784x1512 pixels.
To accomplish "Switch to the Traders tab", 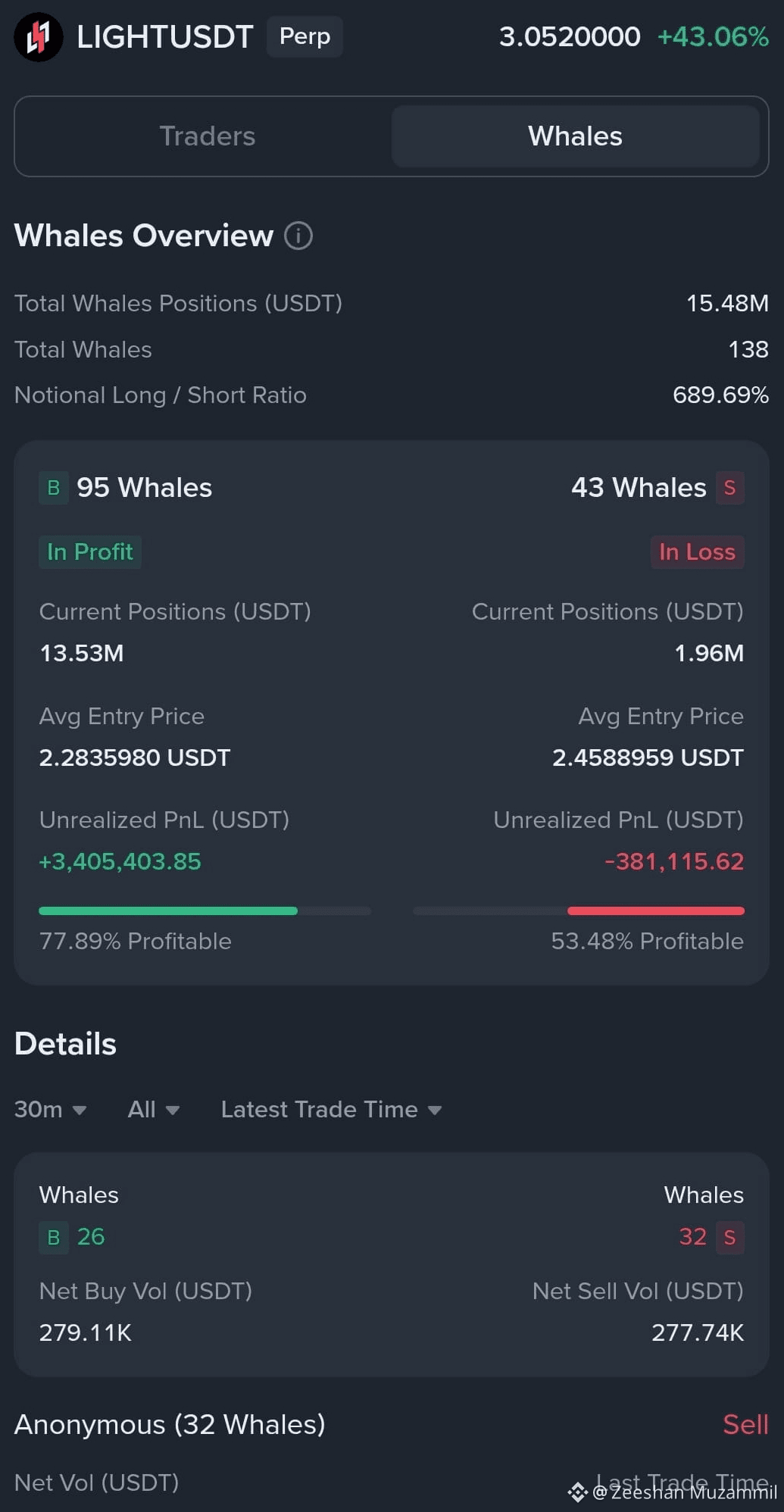I will (207, 136).
